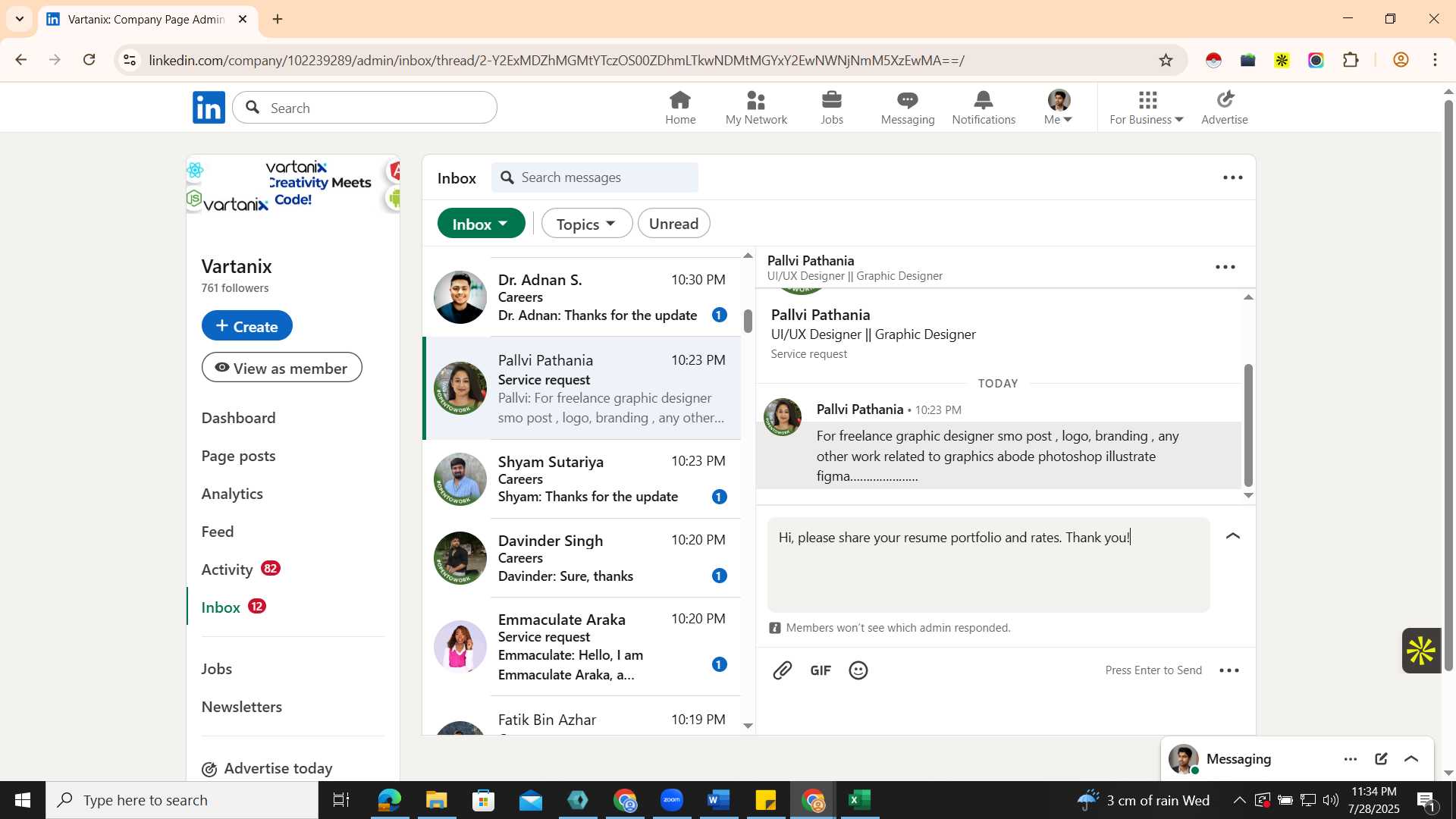Open Dashboard in page sidebar

tap(238, 418)
